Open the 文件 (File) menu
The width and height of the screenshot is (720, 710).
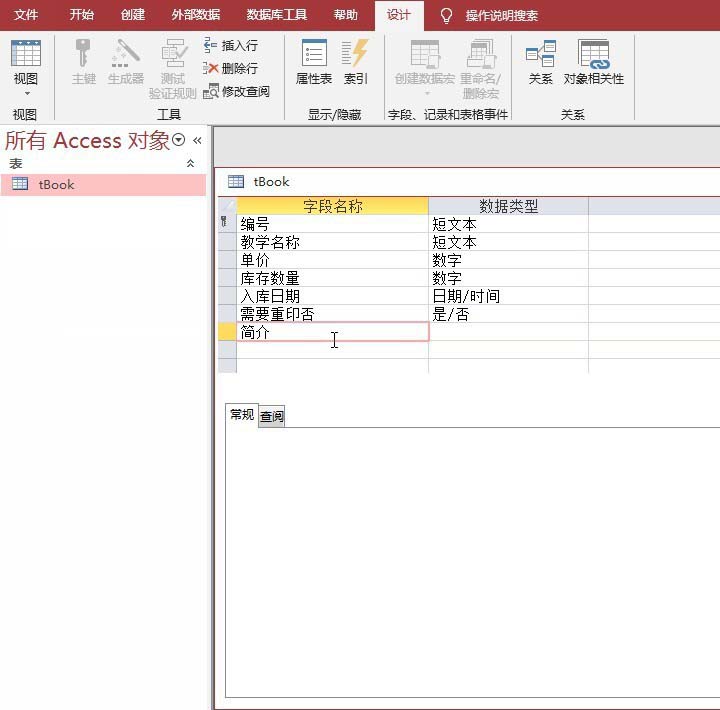pyautogui.click(x=26, y=15)
